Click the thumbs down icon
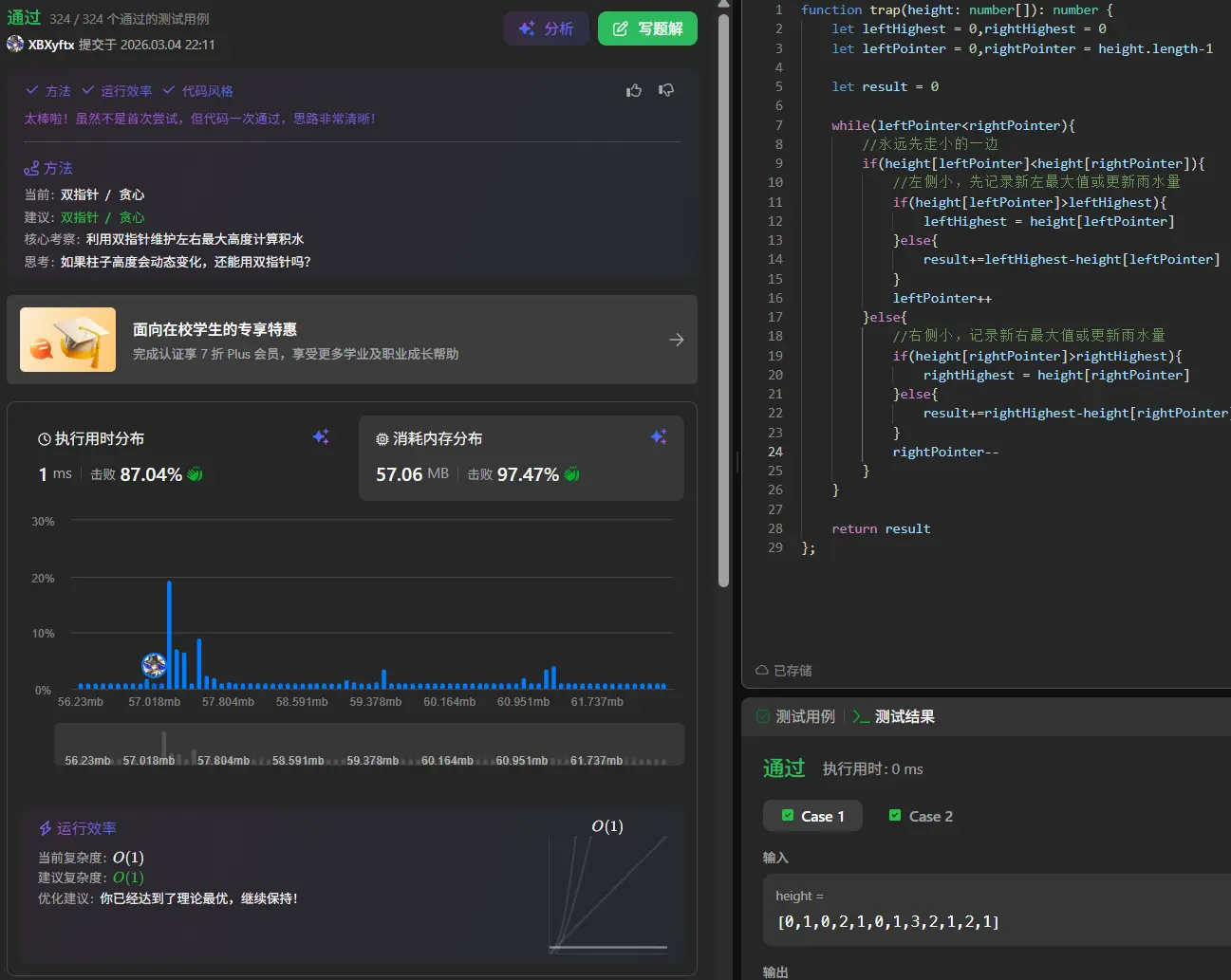This screenshot has height=980, width=1231. coord(666,90)
